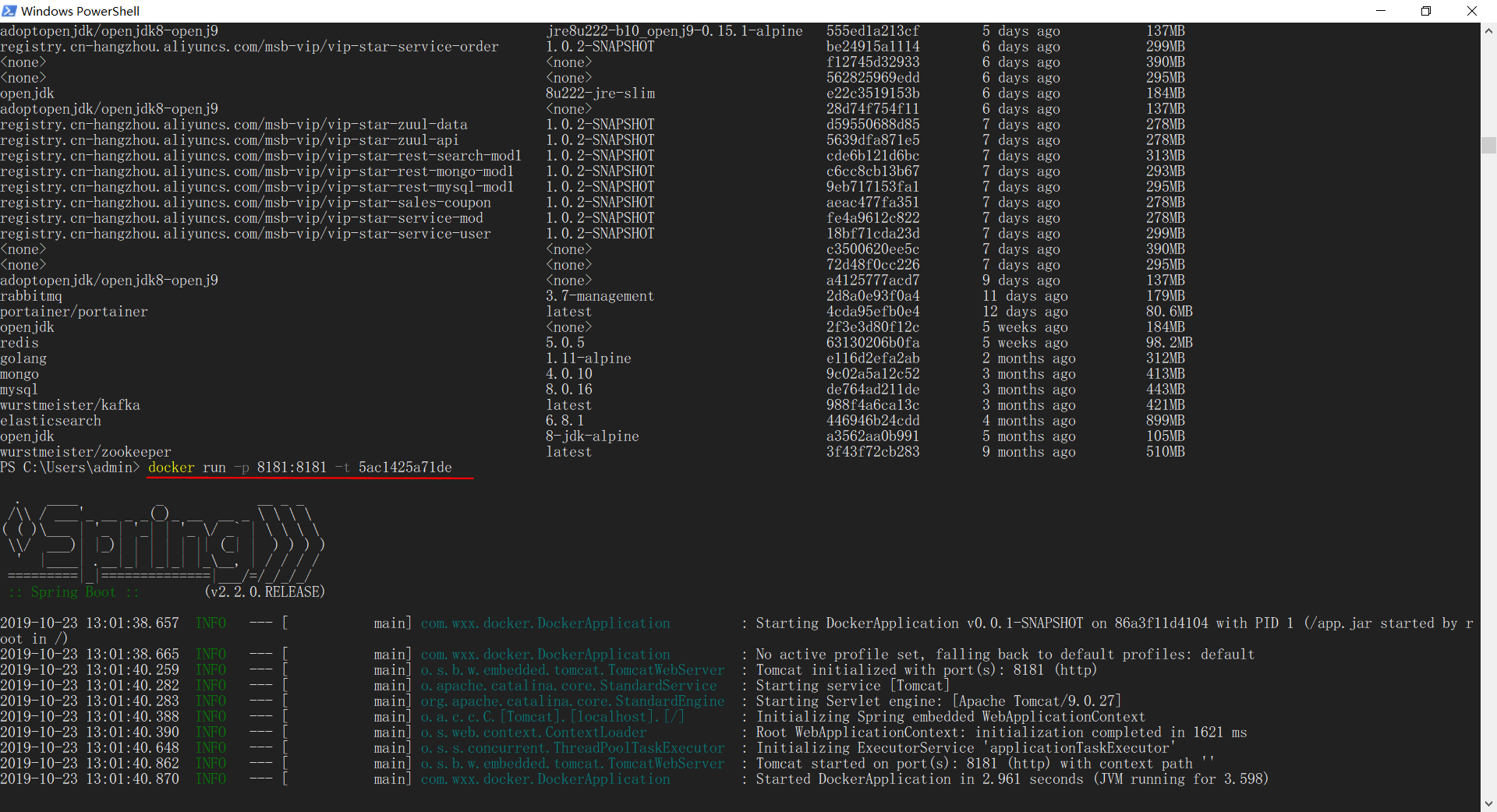Click the mysql repository name

19,390
